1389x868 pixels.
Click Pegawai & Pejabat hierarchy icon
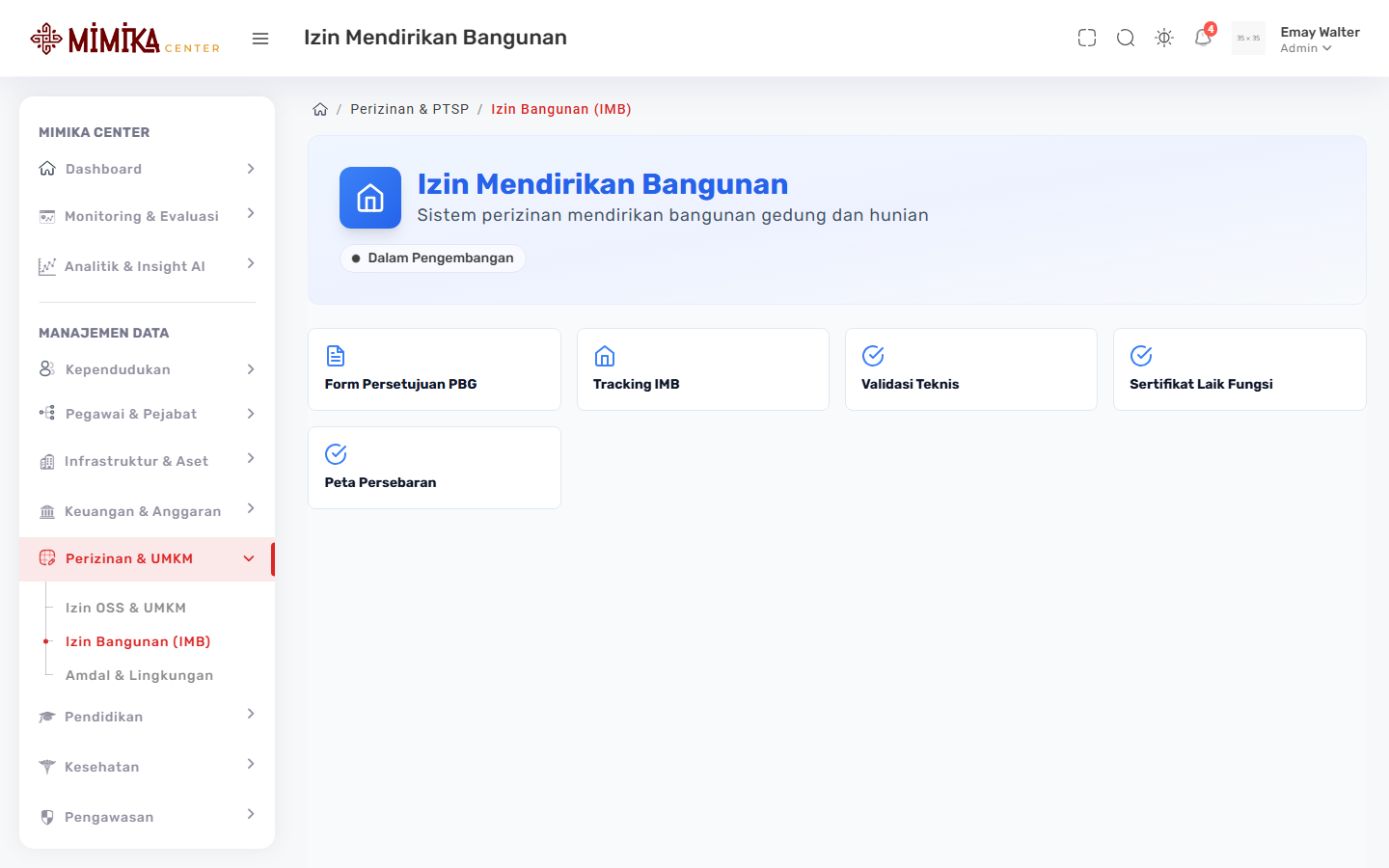(47, 413)
